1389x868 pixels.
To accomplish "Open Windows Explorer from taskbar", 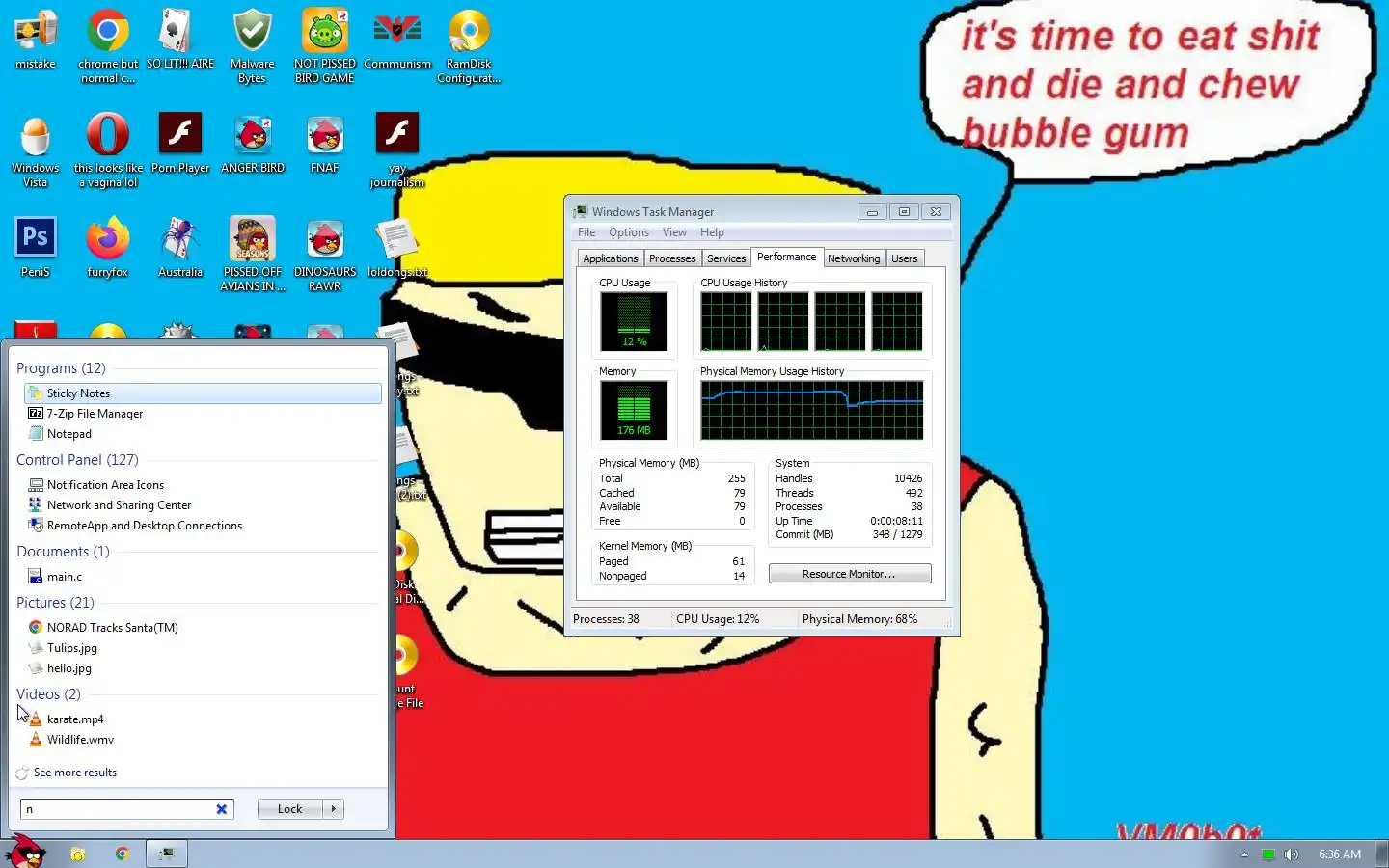I will (78, 854).
